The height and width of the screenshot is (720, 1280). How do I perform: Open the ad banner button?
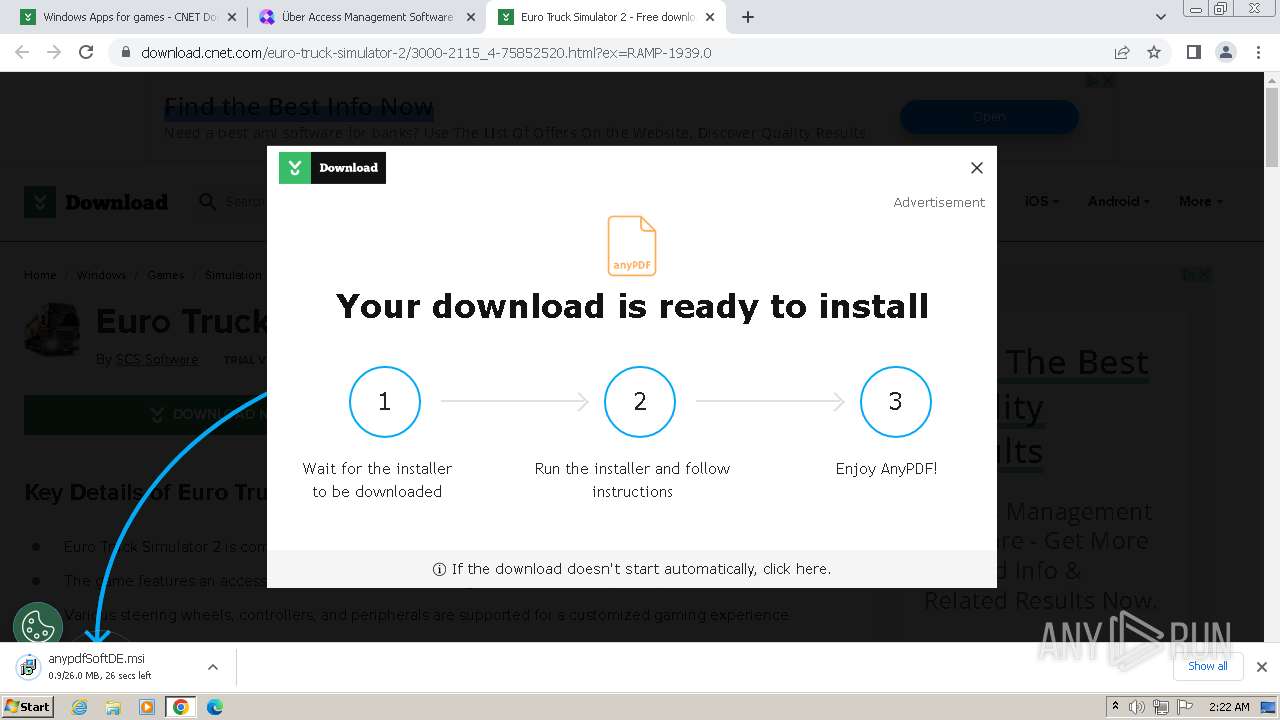click(989, 117)
